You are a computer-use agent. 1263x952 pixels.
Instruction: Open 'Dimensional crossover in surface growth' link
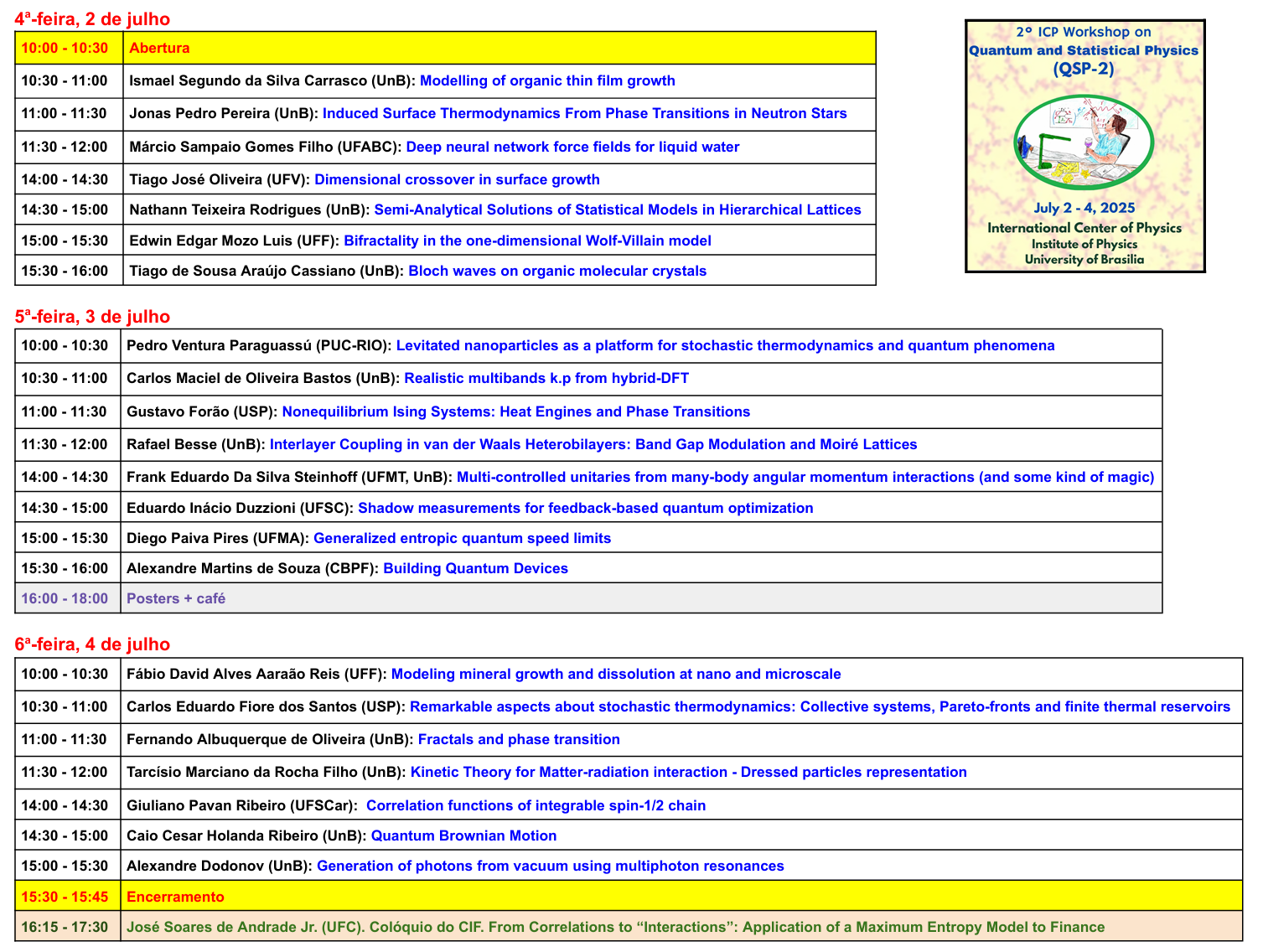(x=457, y=179)
